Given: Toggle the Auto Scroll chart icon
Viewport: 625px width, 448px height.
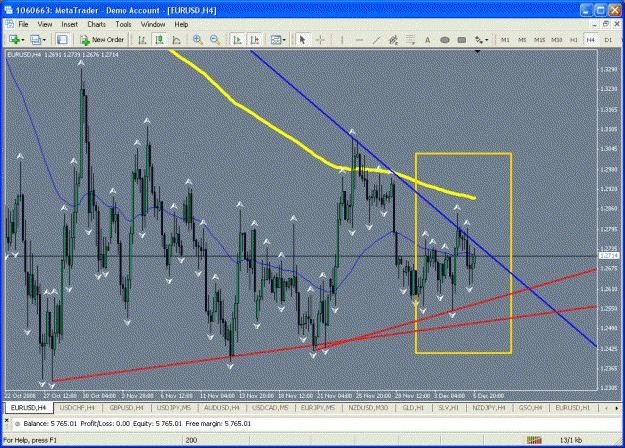Looking at the screenshot, I should coord(237,39).
